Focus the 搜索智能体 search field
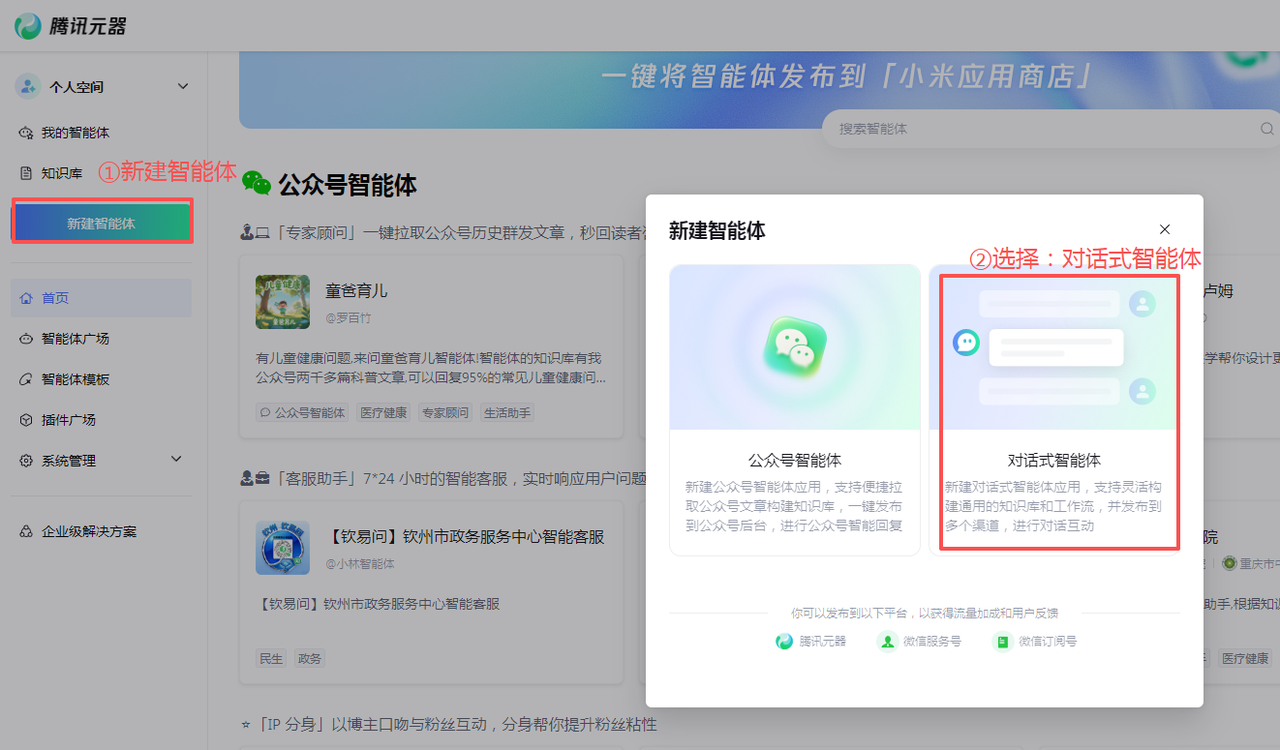The height and width of the screenshot is (750, 1280). pos(1051,129)
